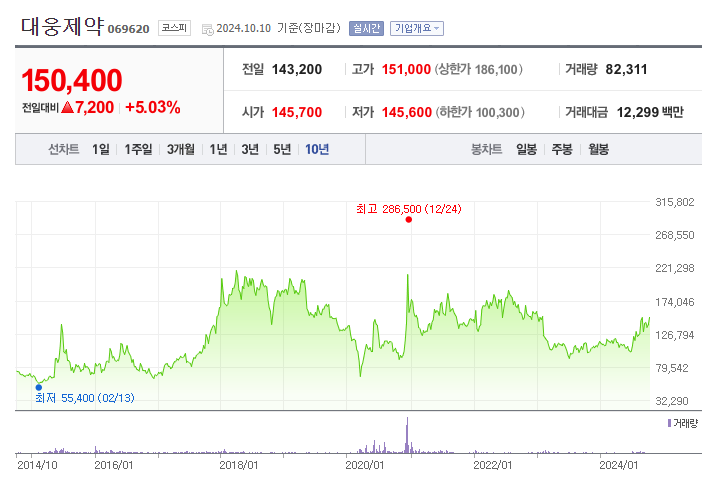Click the +5.03% change percentage

point(153,107)
